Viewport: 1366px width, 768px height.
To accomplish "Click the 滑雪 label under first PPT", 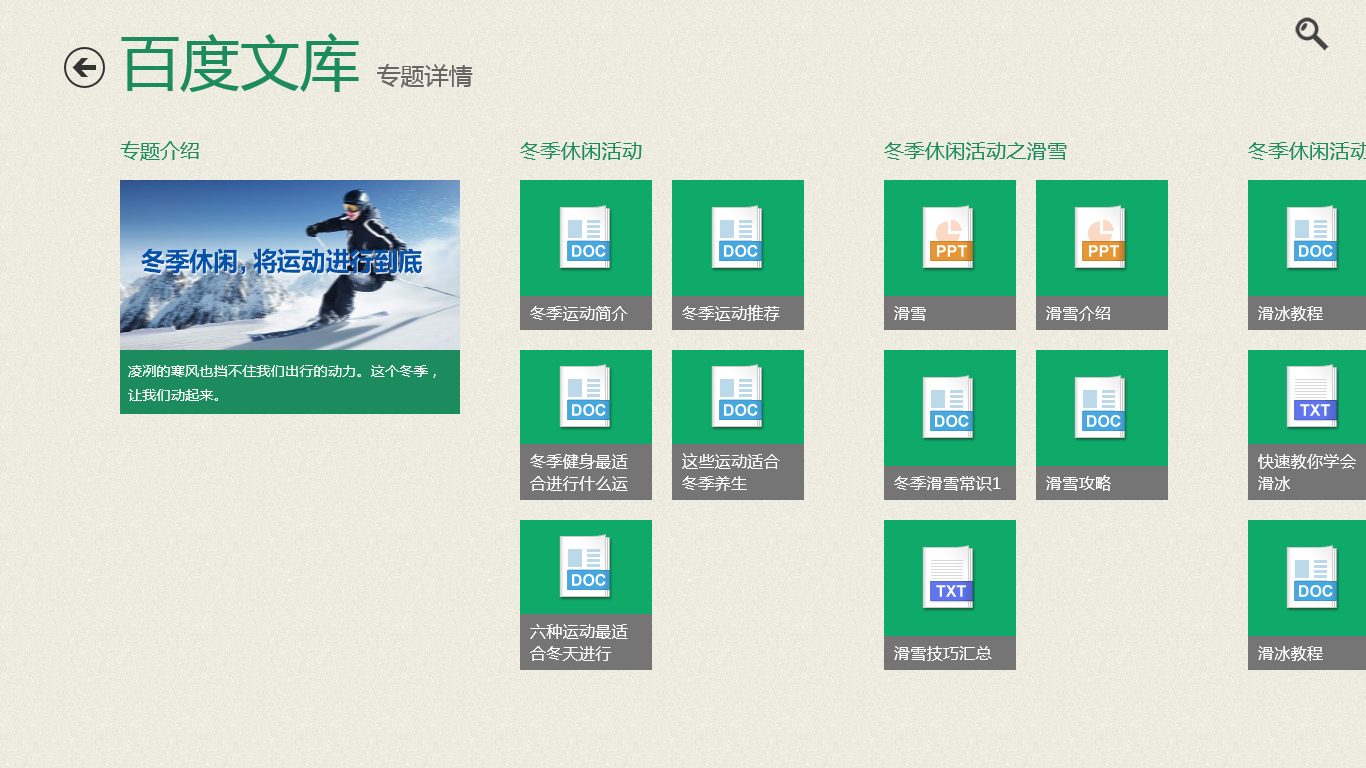I will click(910, 313).
